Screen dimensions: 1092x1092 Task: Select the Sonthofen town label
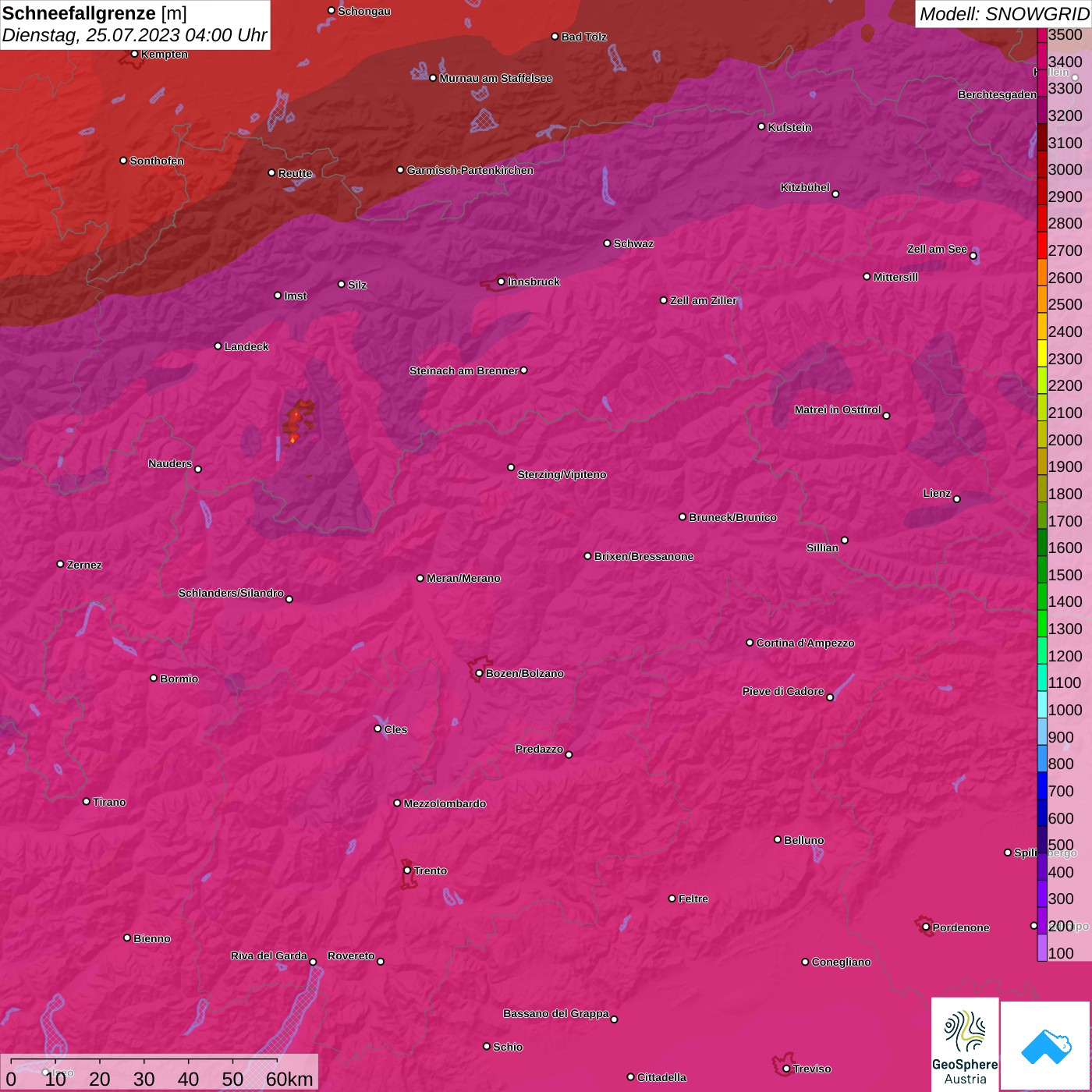[x=157, y=161]
